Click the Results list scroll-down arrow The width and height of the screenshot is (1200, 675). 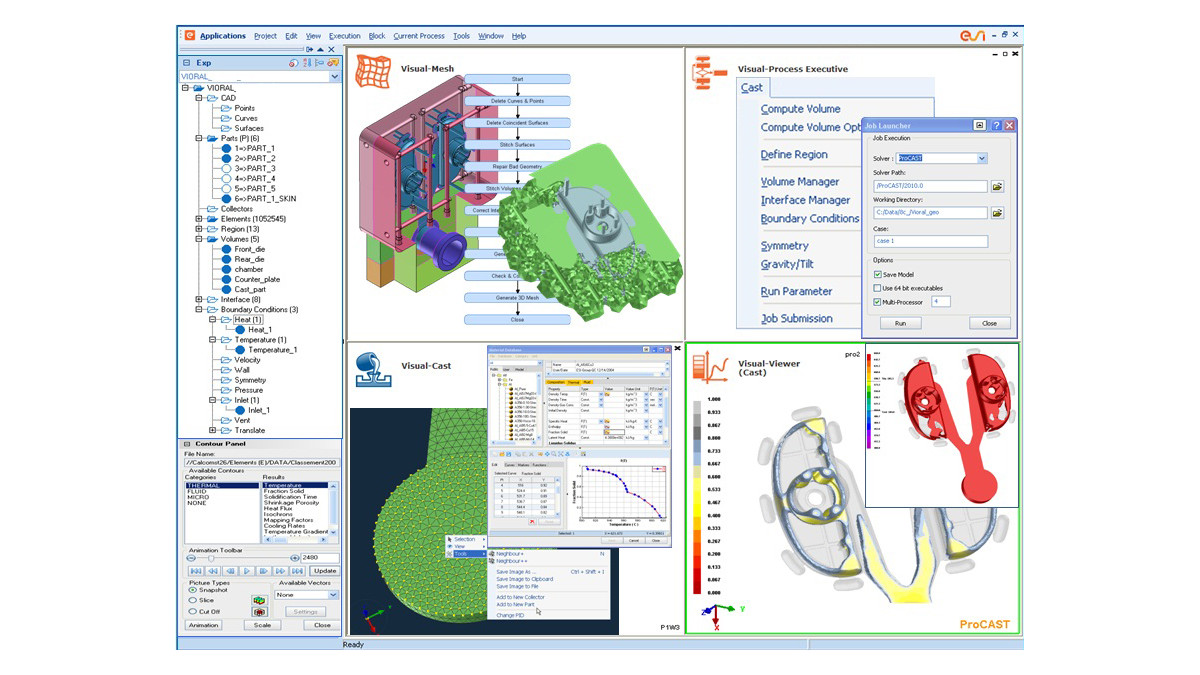pos(335,532)
